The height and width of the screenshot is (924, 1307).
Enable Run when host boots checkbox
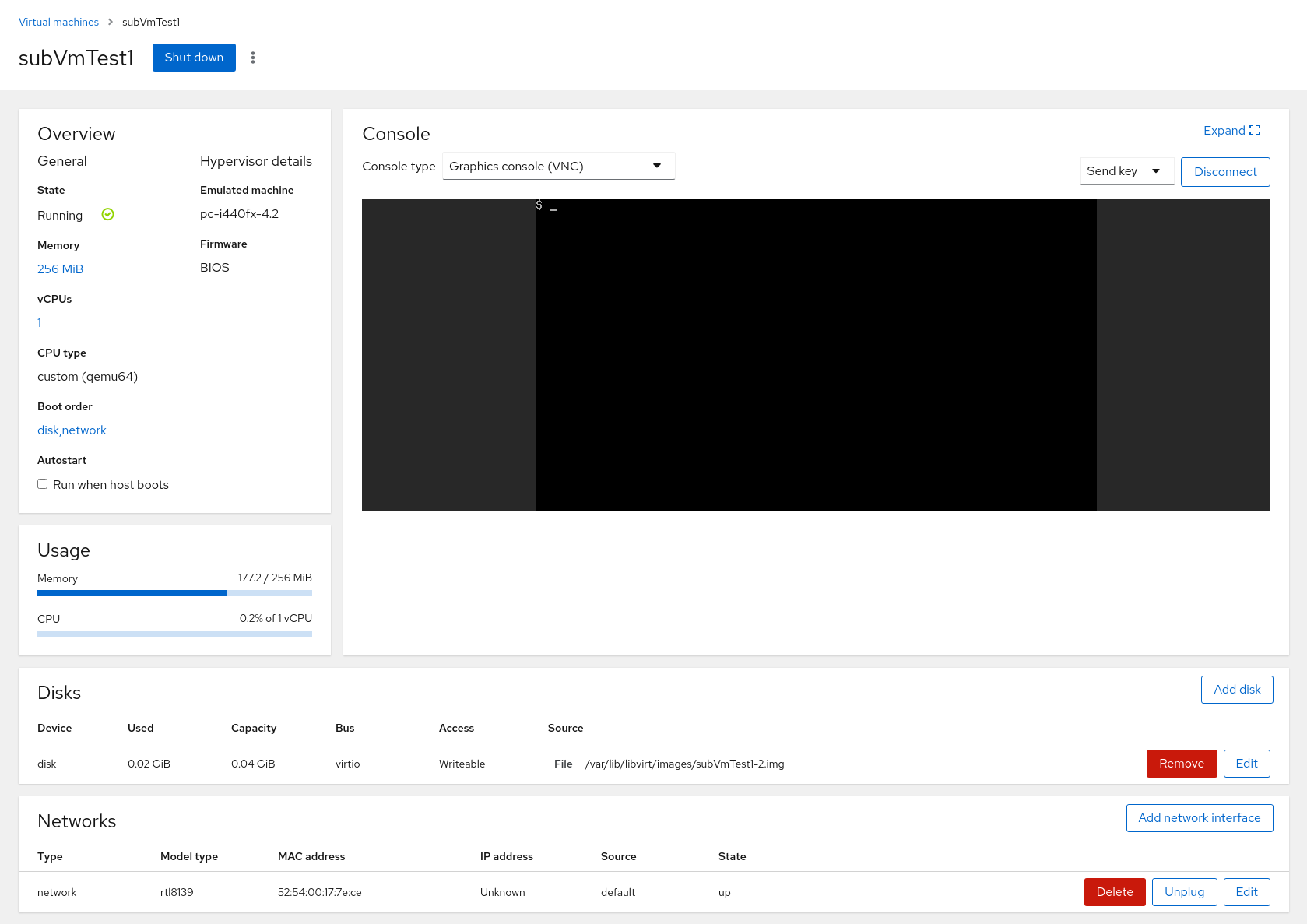pyautogui.click(x=43, y=484)
